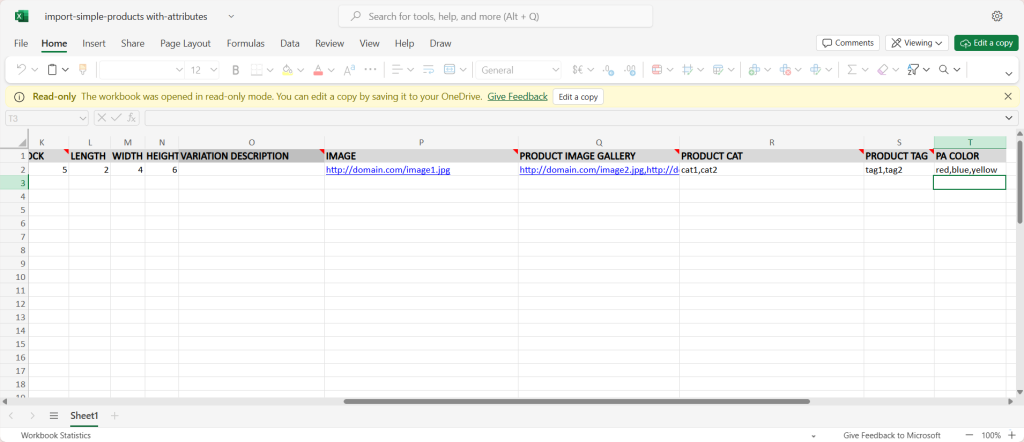1024x442 pixels.
Task: Click the Borders icon
Action: [257, 70]
